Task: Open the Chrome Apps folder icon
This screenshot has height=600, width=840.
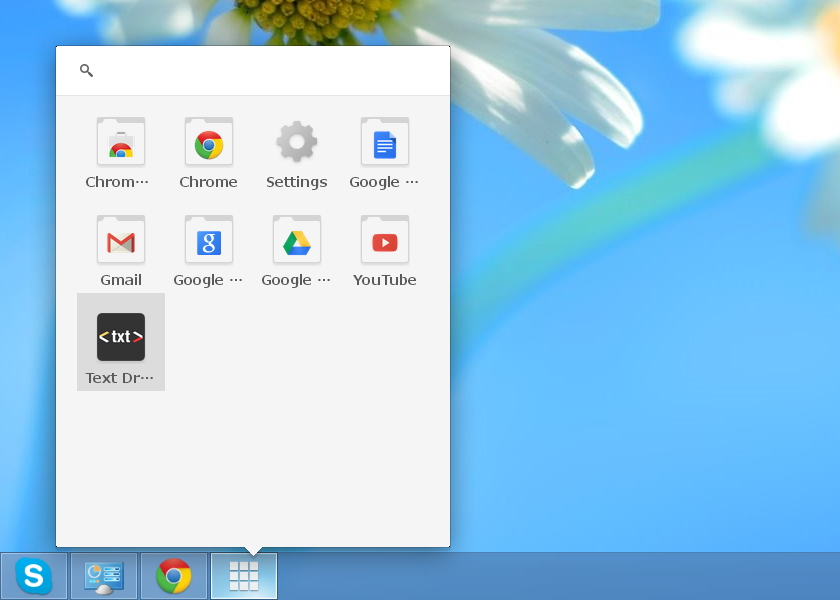Action: 120,142
